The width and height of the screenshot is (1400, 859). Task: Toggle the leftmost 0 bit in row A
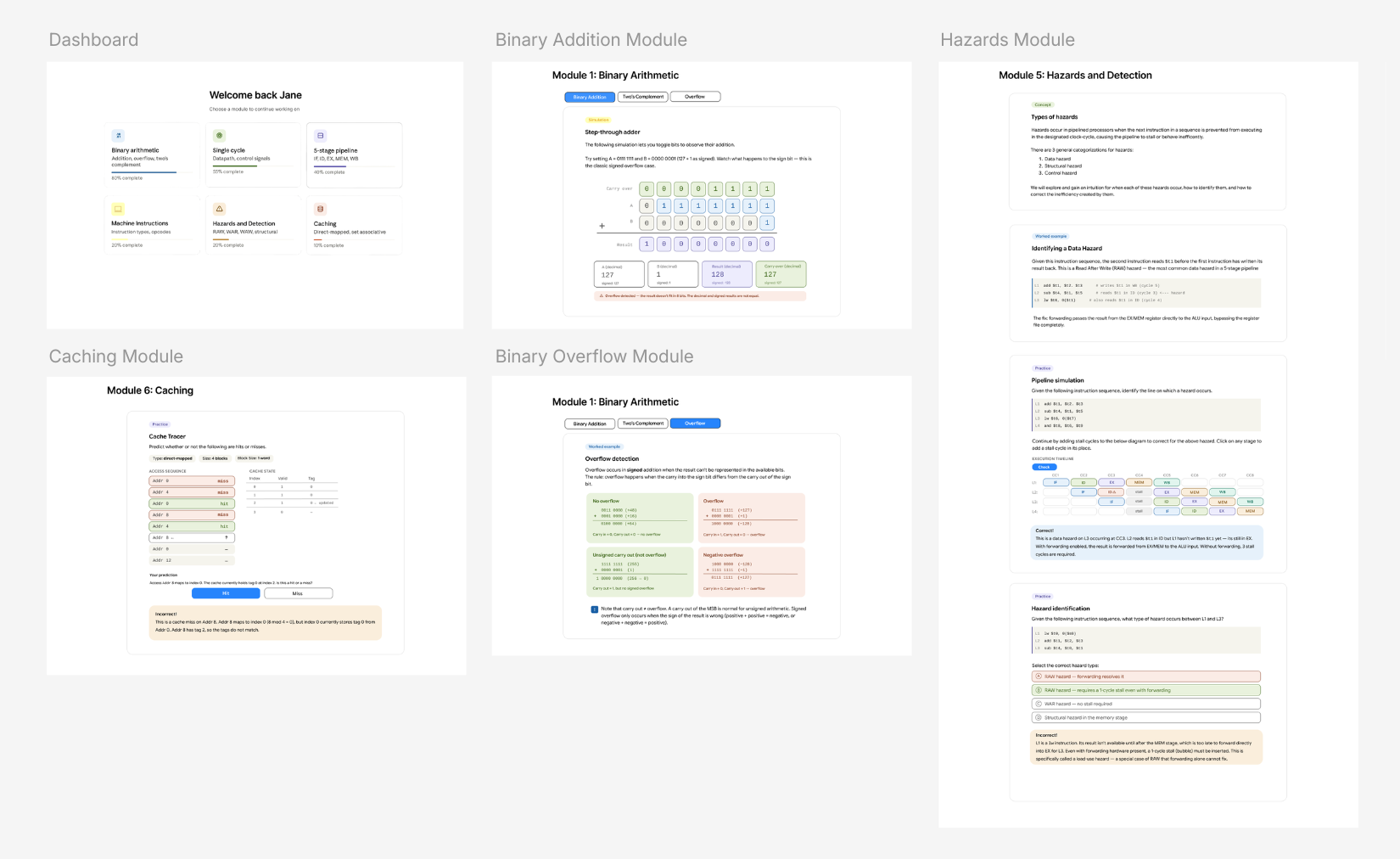[647, 205]
